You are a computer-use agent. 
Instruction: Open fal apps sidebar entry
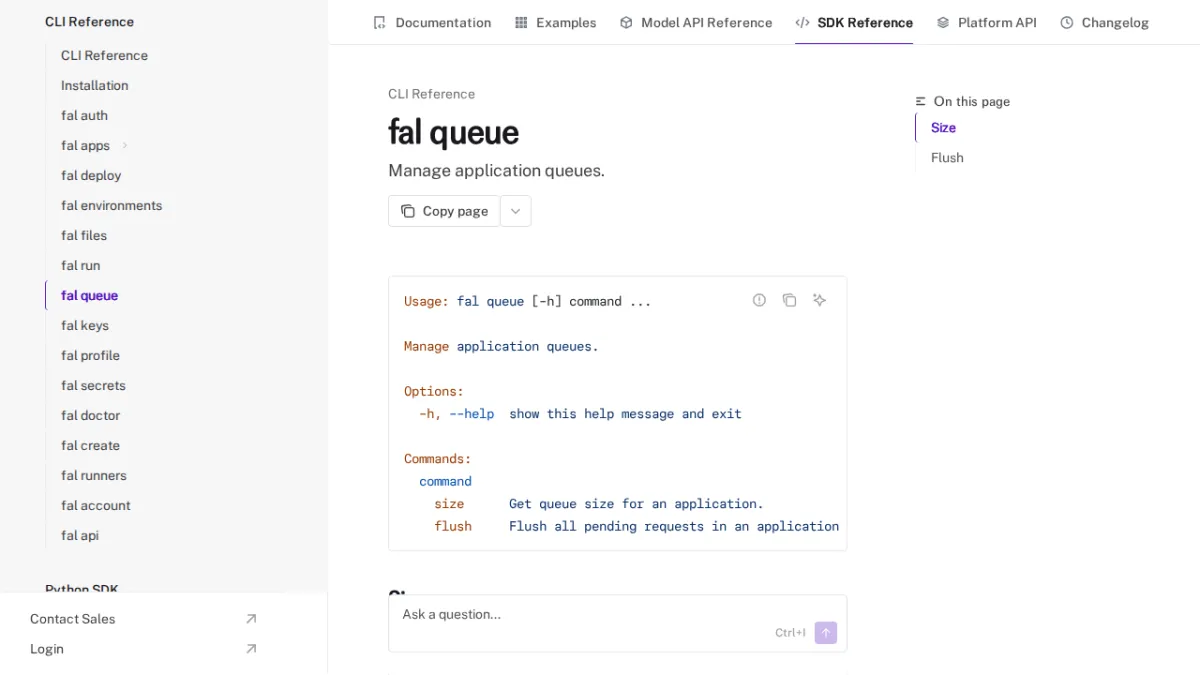(x=85, y=145)
